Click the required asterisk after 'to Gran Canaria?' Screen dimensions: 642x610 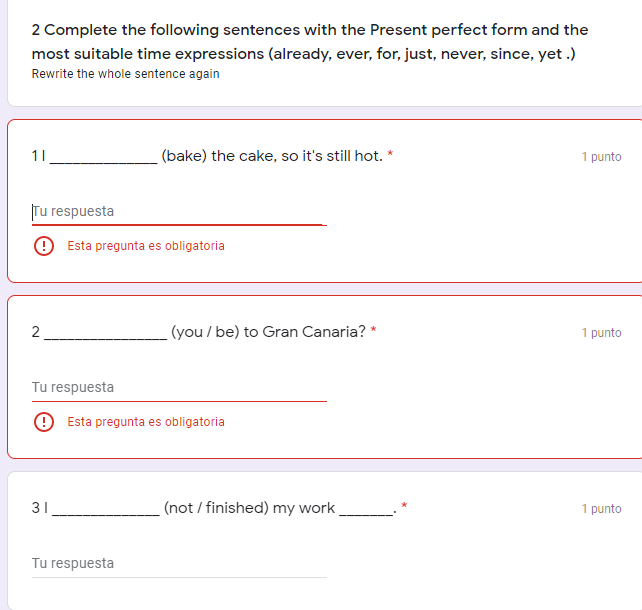pyautogui.click(x=373, y=332)
